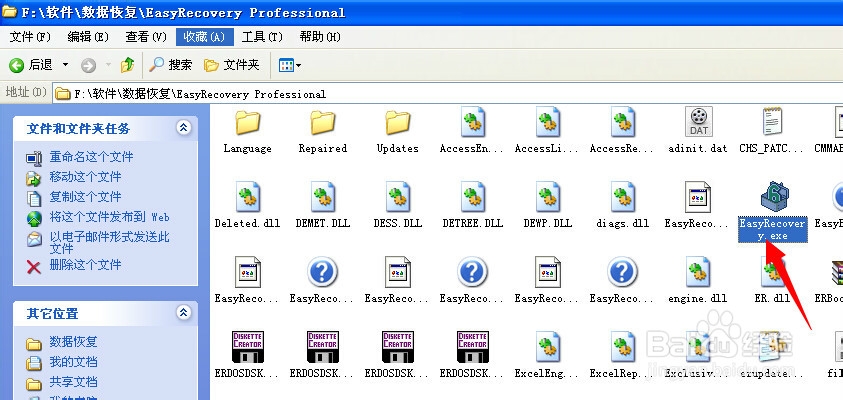Select the ExcelEng... DLL file

(x=547, y=355)
